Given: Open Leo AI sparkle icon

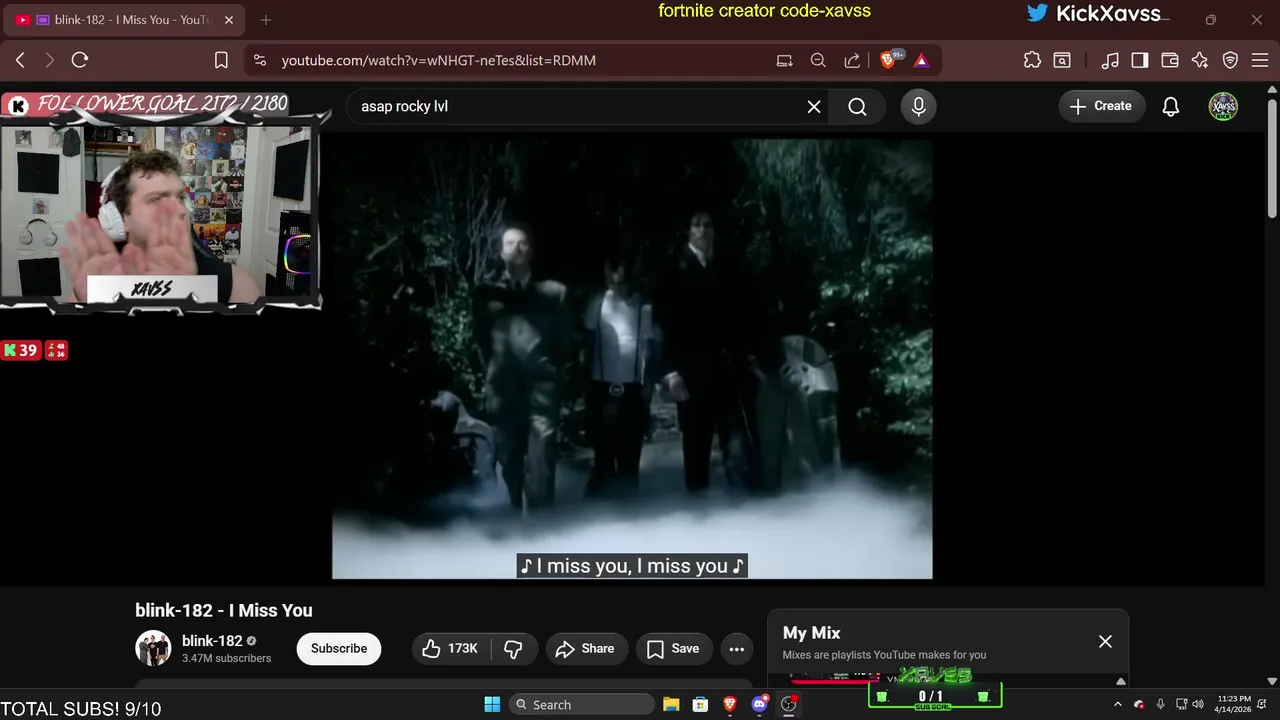Looking at the screenshot, I should [1200, 60].
